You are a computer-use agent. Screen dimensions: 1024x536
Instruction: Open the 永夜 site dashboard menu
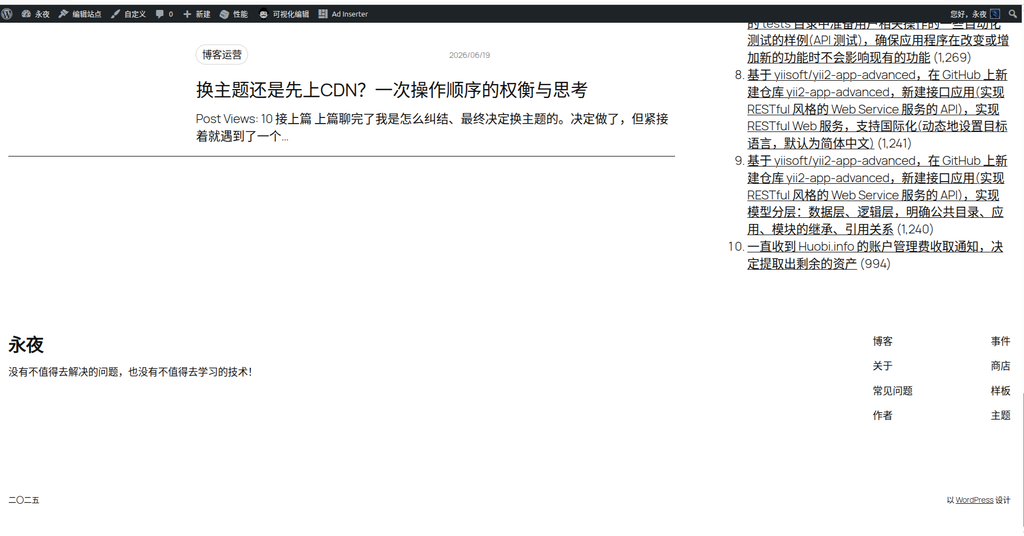pos(35,14)
